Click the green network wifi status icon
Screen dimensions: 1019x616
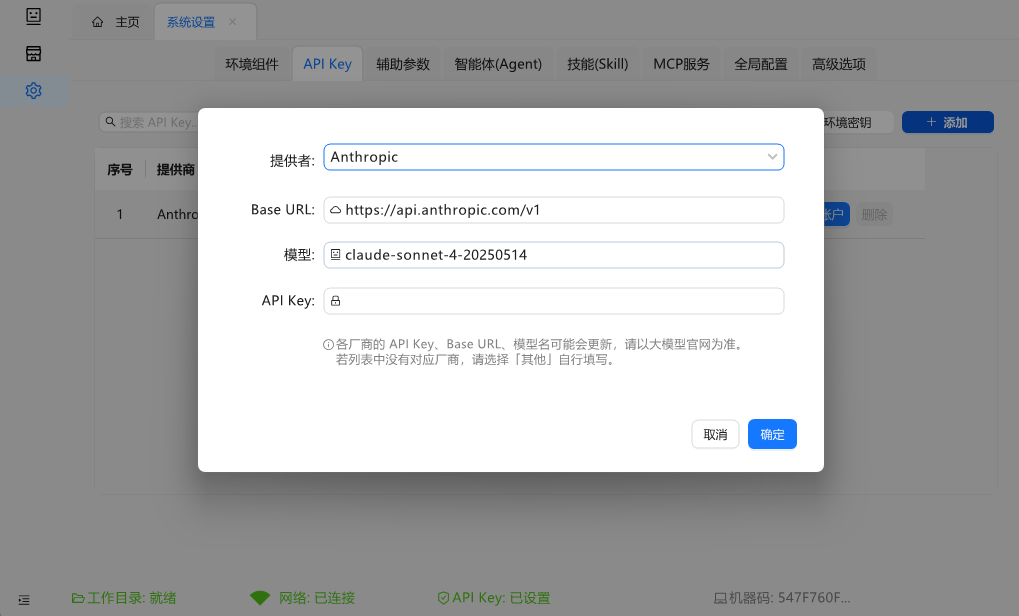(x=260, y=598)
